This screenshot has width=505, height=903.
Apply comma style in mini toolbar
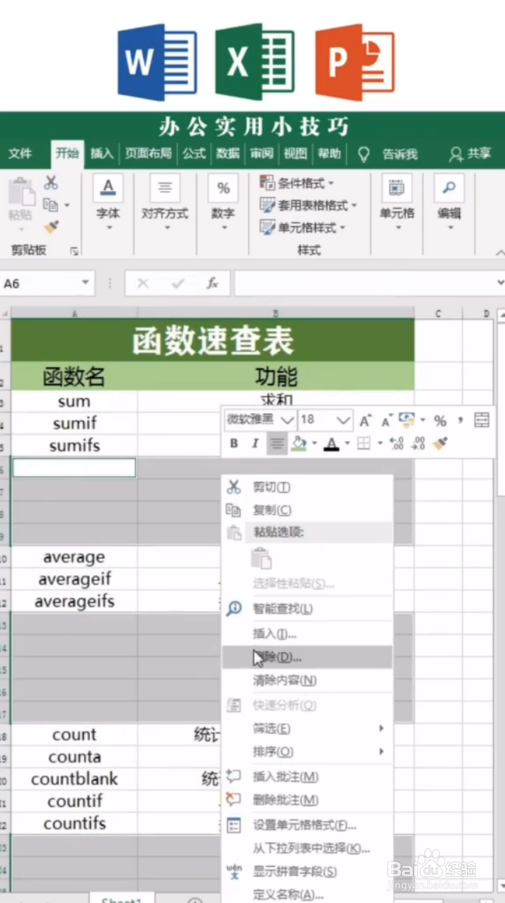pyautogui.click(x=461, y=421)
